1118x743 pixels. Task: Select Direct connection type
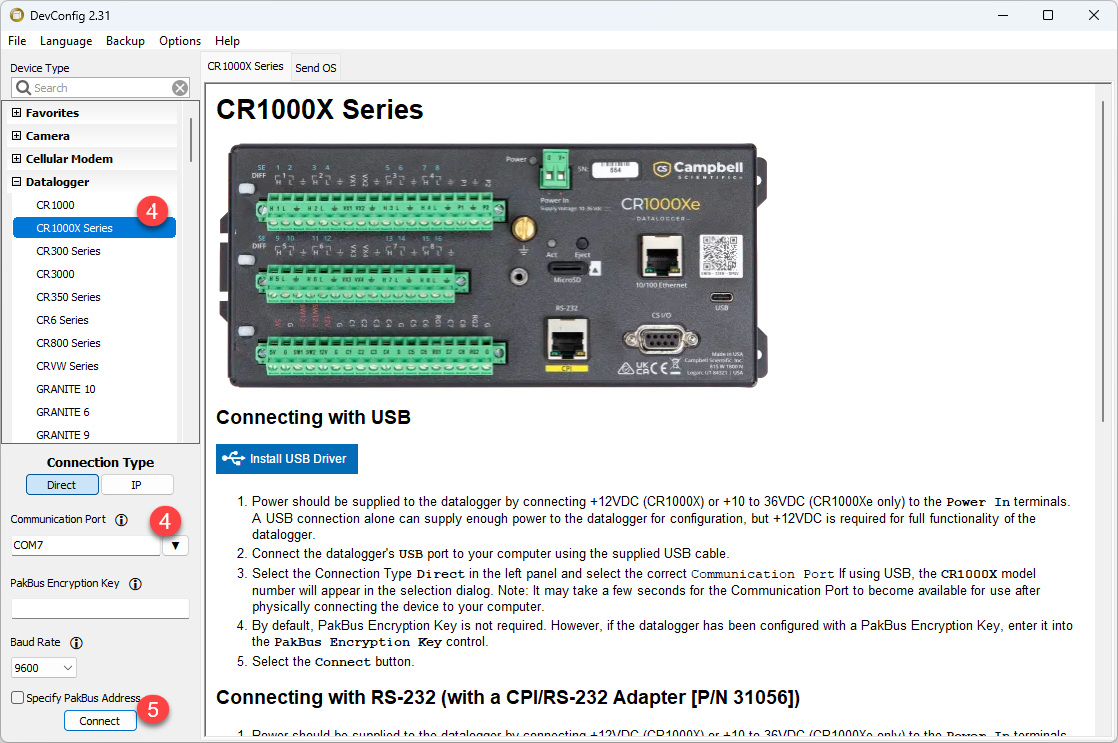click(x=62, y=485)
